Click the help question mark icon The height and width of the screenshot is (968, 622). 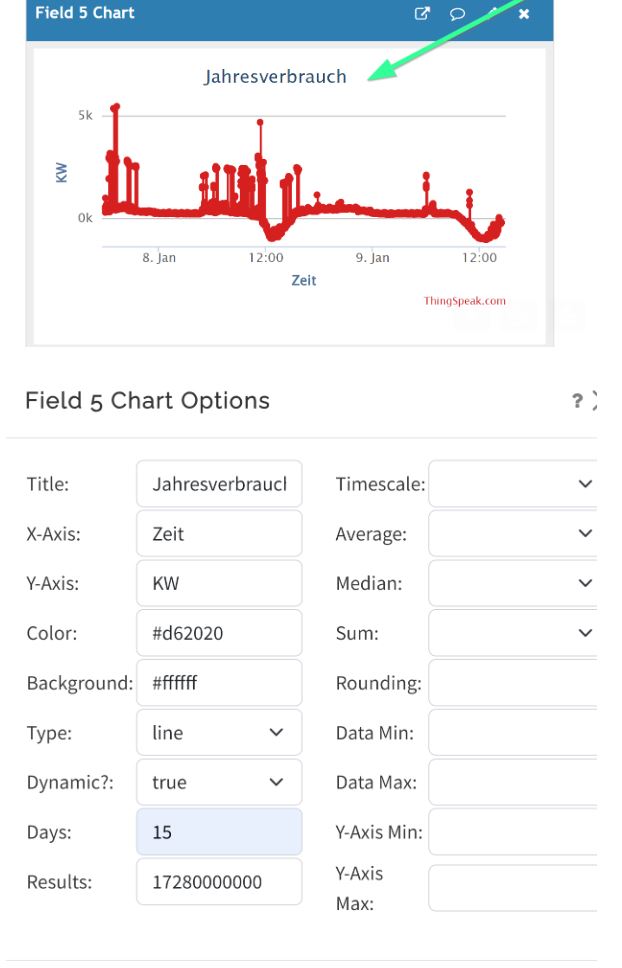point(577,401)
